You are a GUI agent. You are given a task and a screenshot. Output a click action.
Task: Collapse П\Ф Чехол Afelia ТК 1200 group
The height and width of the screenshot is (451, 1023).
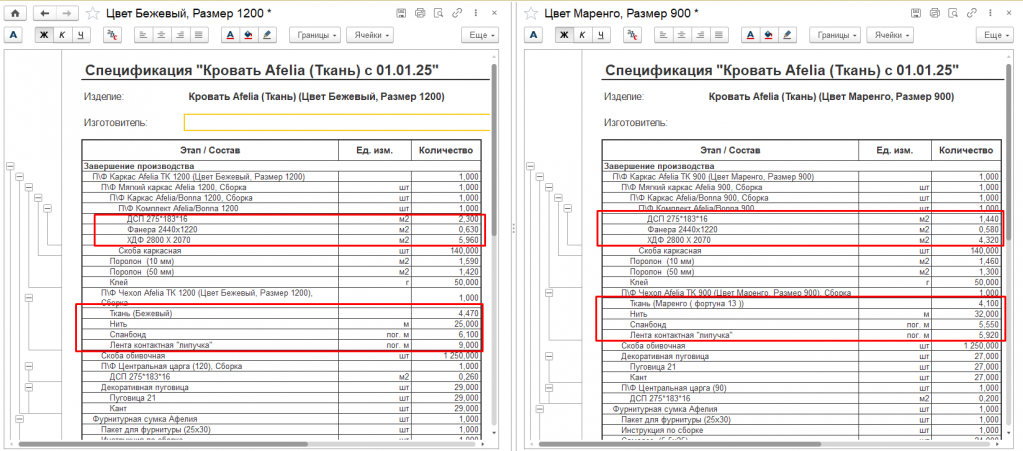pos(29,297)
